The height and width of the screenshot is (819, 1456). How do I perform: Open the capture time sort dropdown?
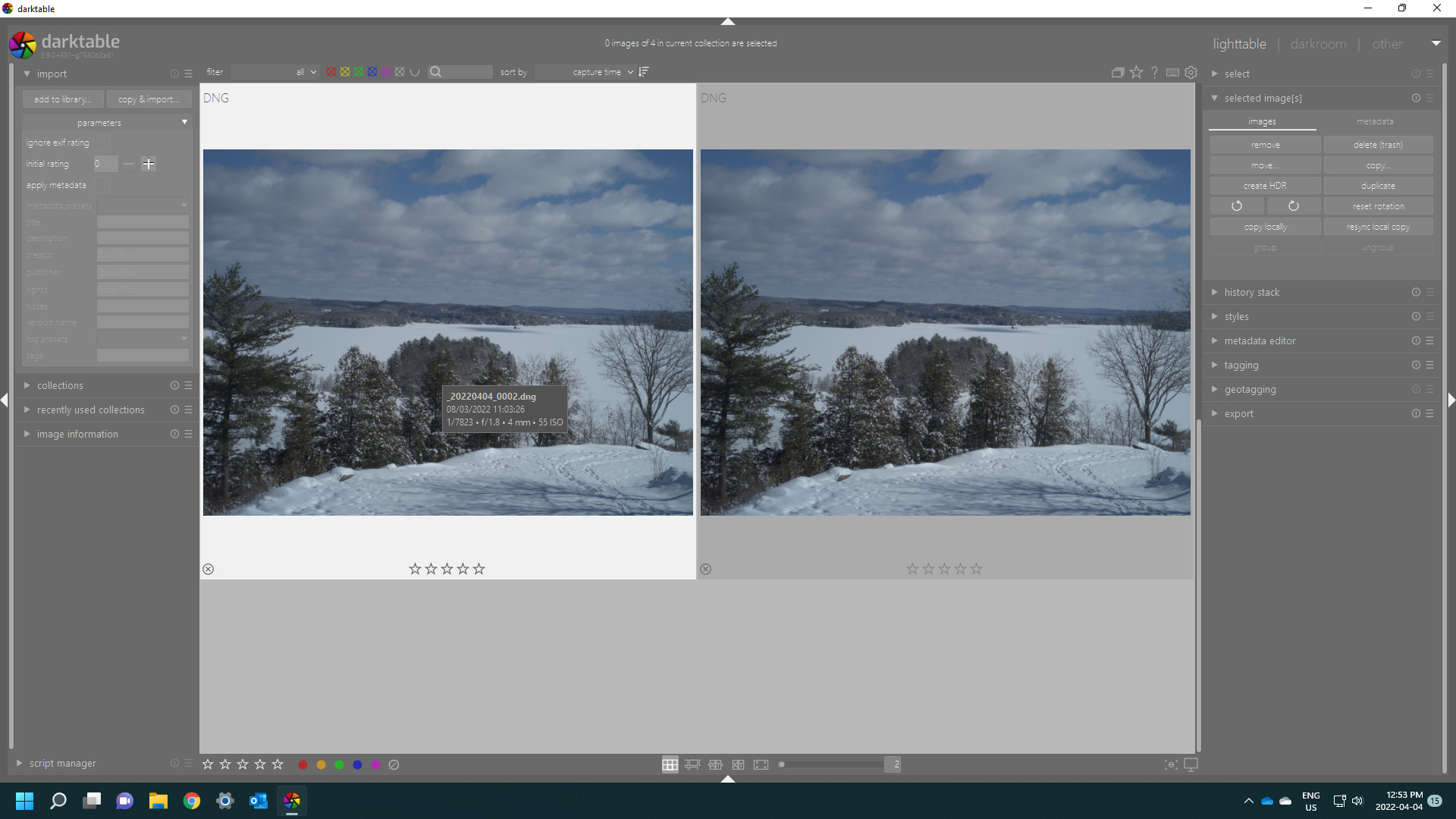603,72
